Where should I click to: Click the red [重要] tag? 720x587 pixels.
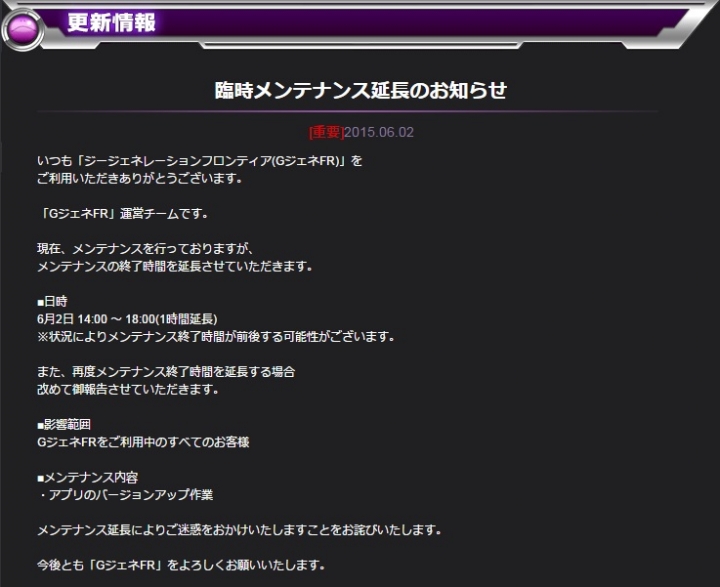coord(326,132)
